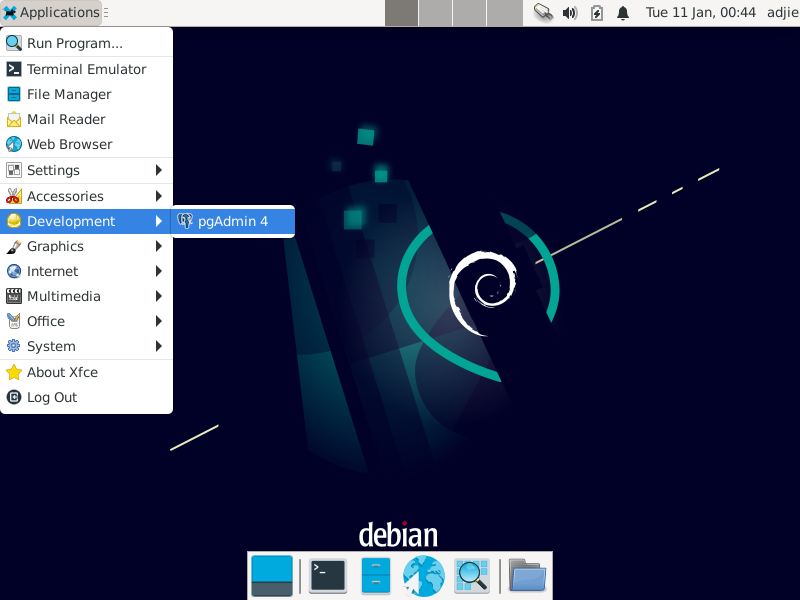Expand the Office submenu arrow
Viewport: 800px width, 600px height.
159,321
